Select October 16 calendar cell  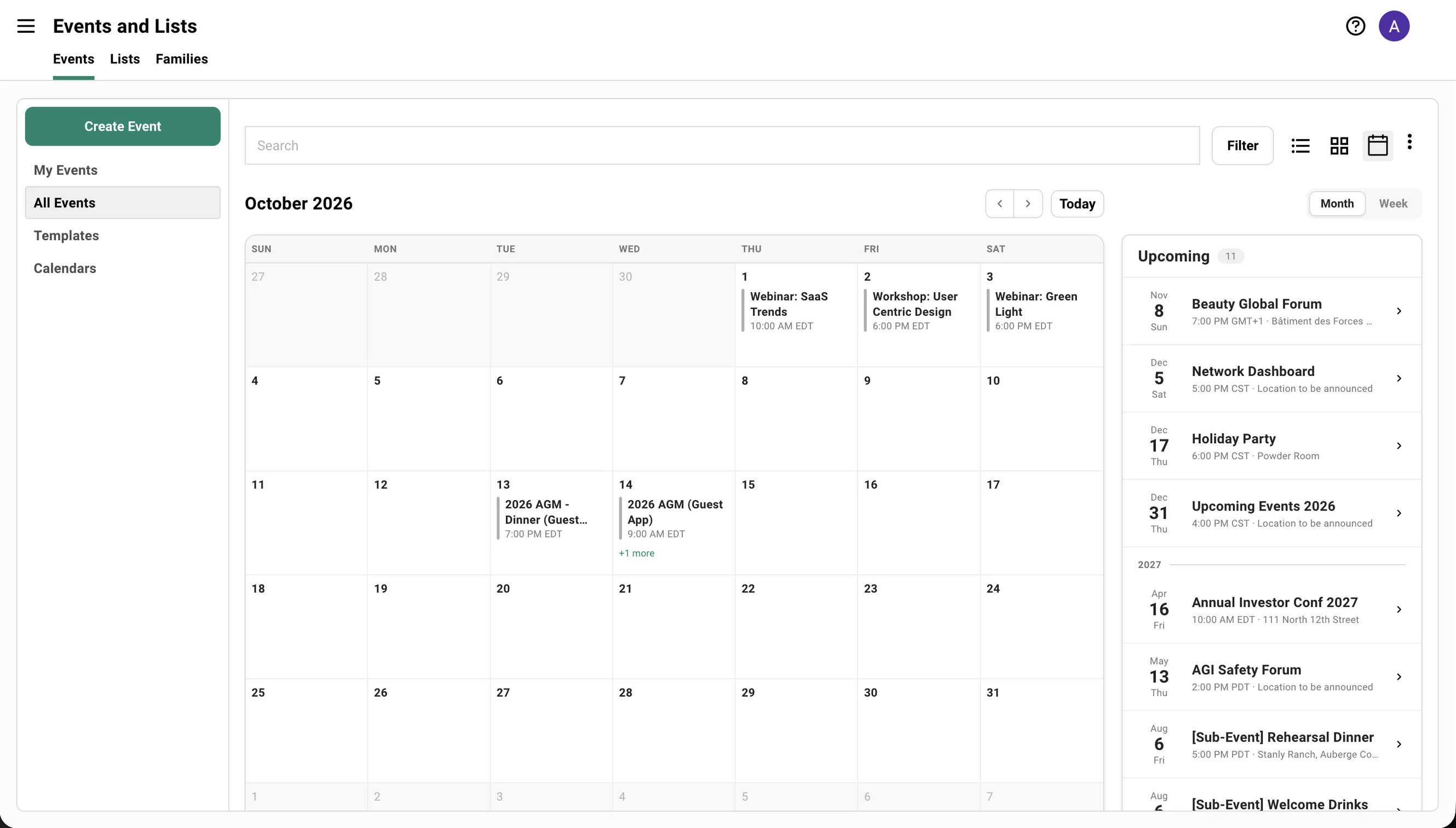(x=918, y=523)
